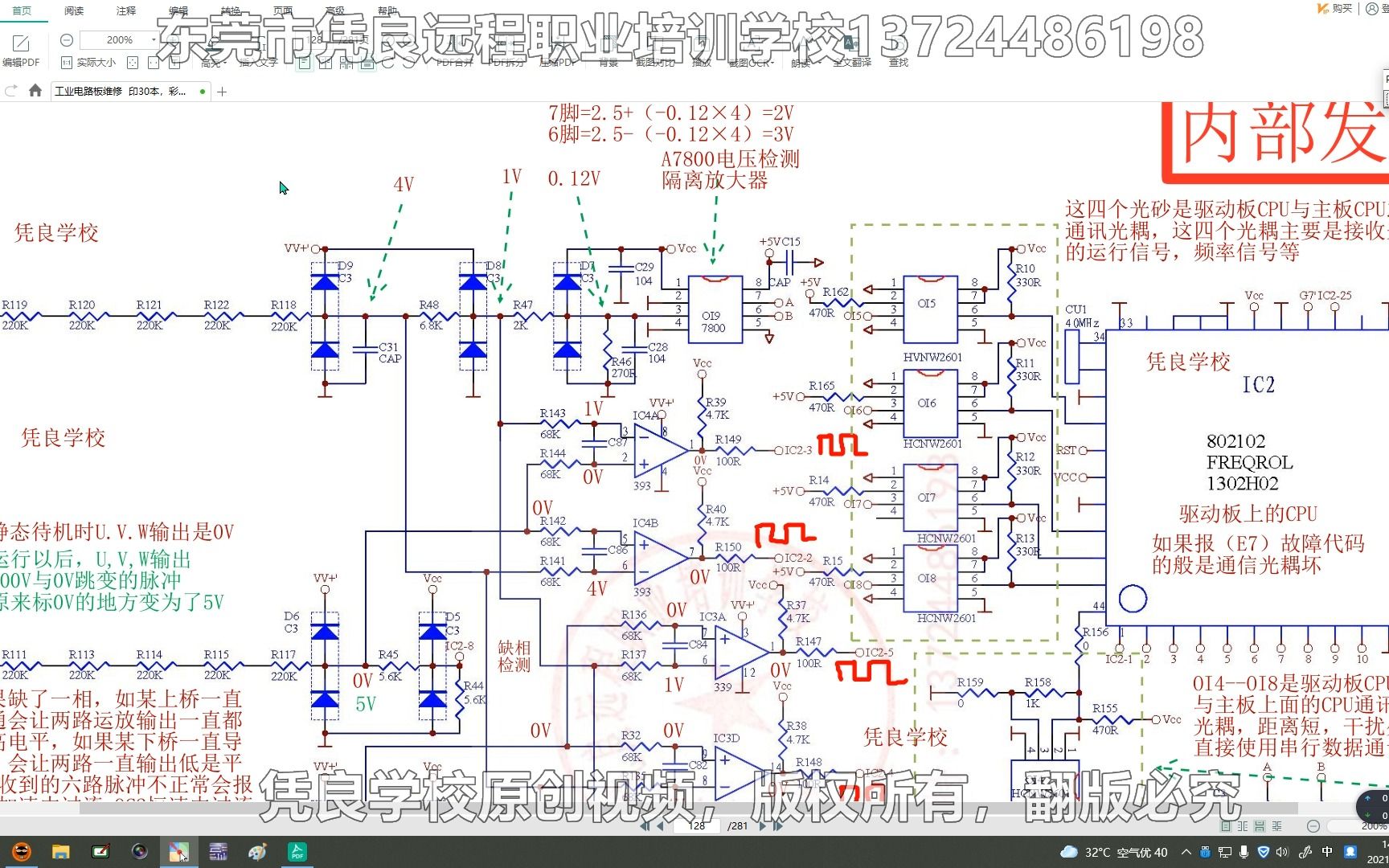1389x868 pixels.
Task: Click the page number field showing 128
Action: pos(698,825)
